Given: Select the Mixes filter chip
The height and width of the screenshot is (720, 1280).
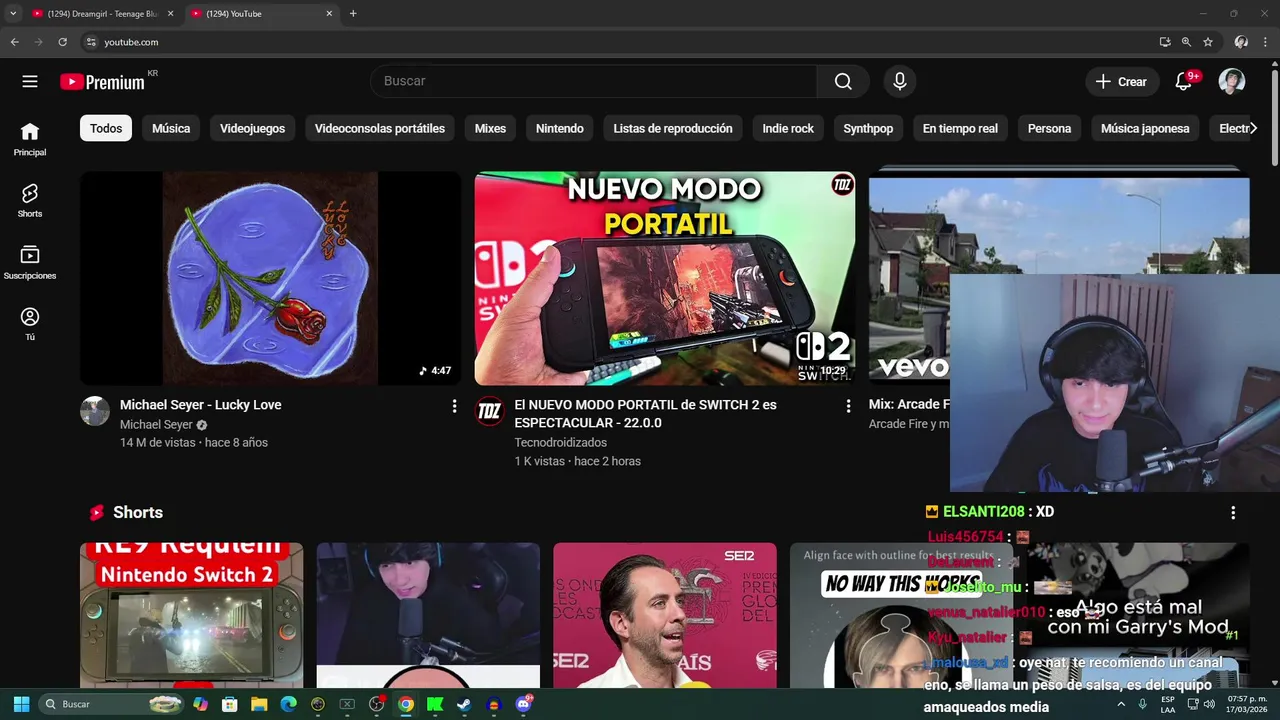Looking at the screenshot, I should pos(490,128).
